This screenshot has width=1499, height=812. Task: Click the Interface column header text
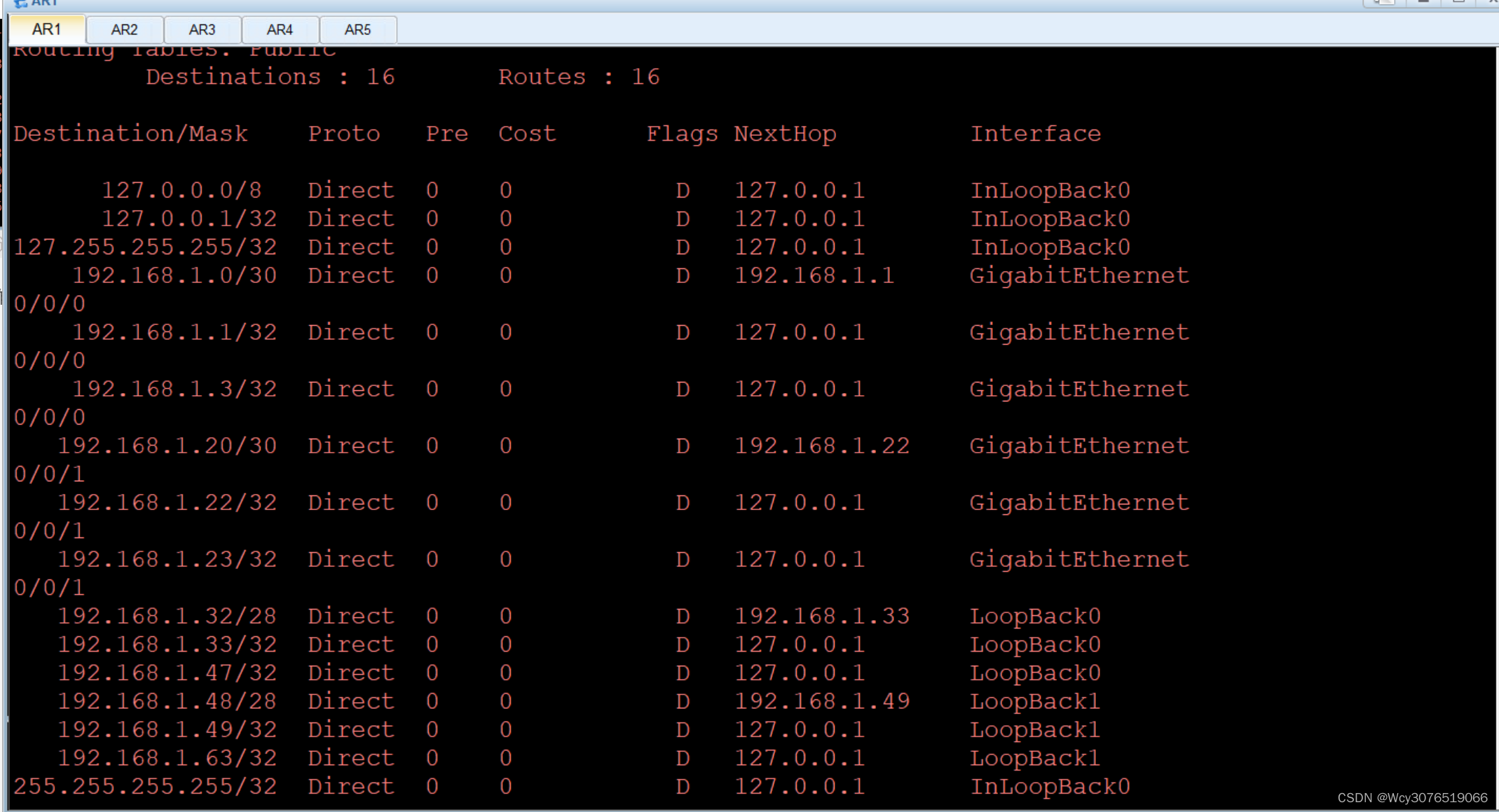point(1035,134)
